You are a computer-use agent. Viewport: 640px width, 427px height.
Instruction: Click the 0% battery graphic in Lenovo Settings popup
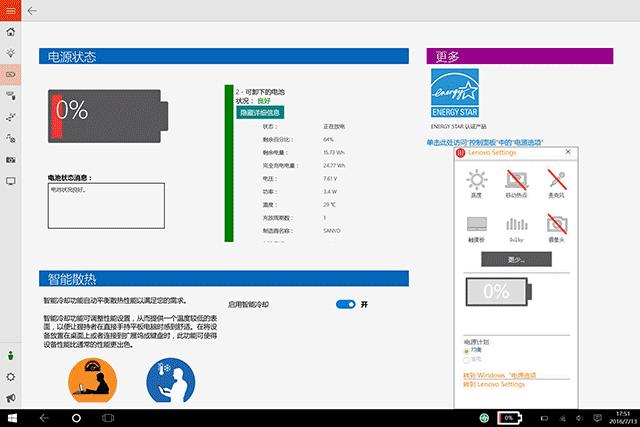coord(499,291)
